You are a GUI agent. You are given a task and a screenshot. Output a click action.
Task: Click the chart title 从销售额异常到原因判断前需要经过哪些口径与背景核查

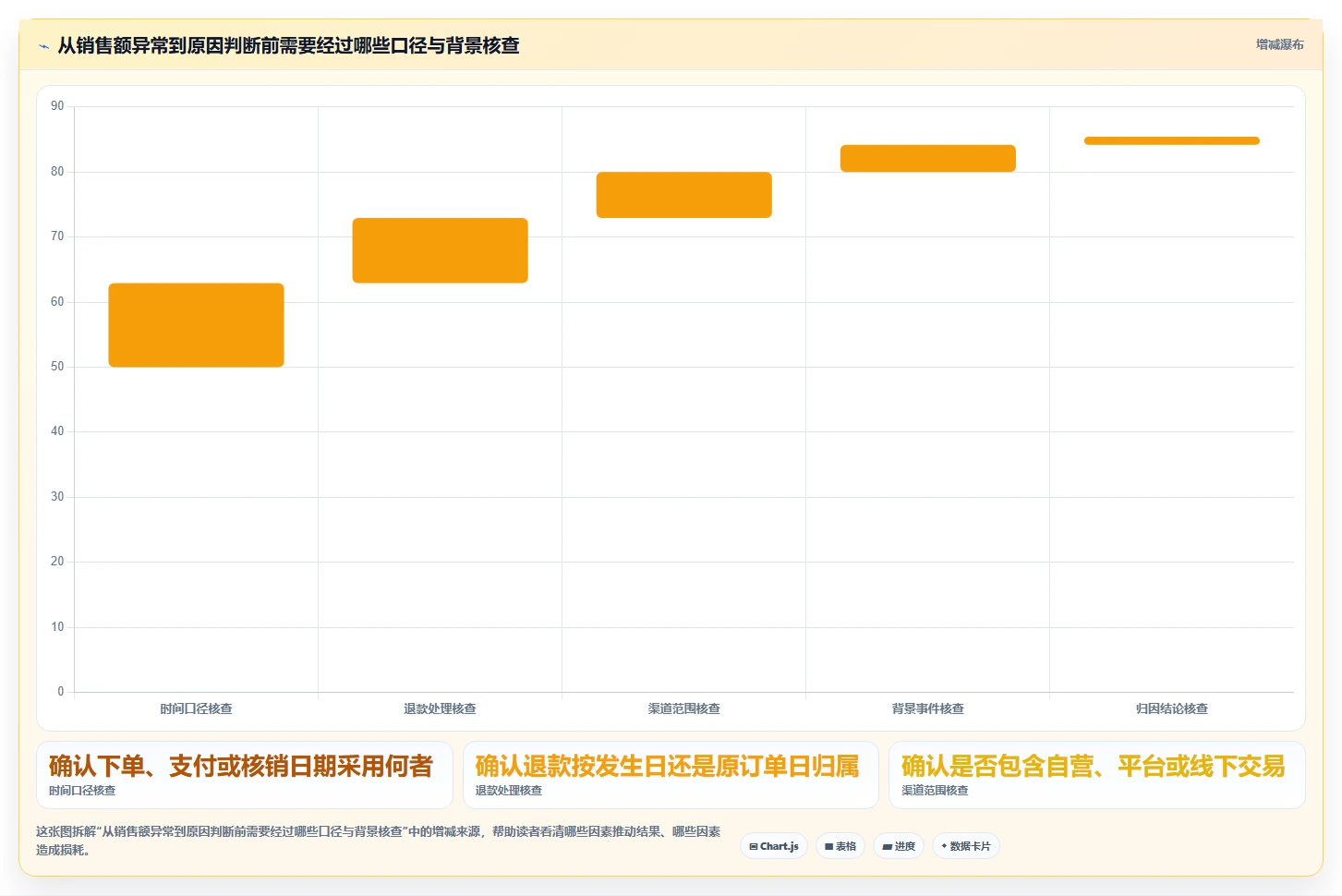coord(288,45)
